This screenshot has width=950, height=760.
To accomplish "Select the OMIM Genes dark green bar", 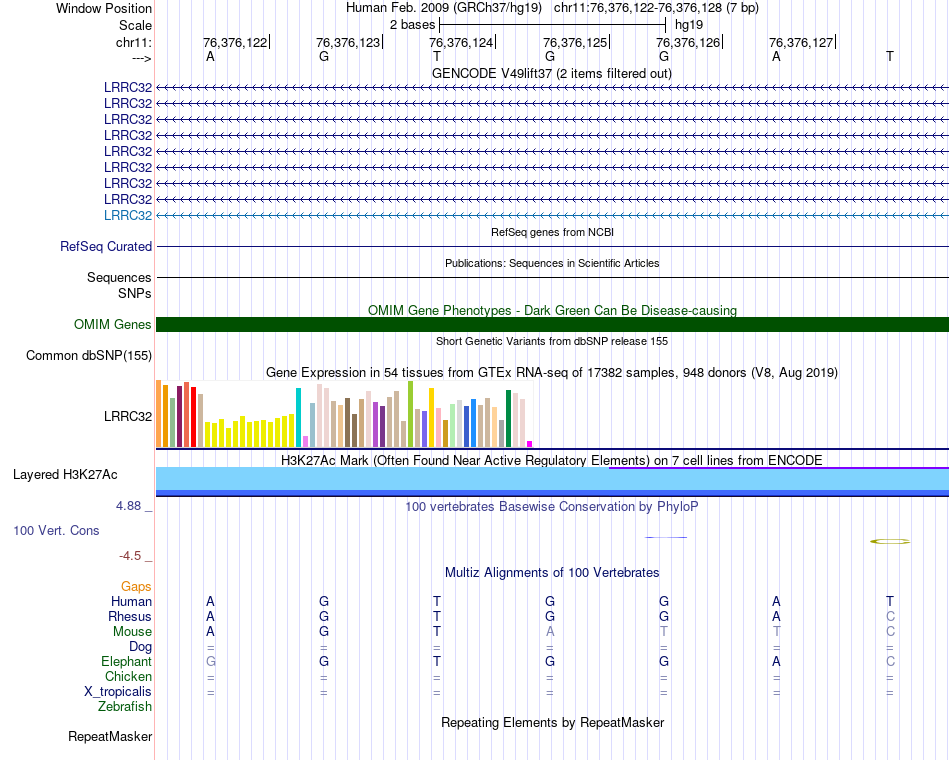I will (x=552, y=324).
